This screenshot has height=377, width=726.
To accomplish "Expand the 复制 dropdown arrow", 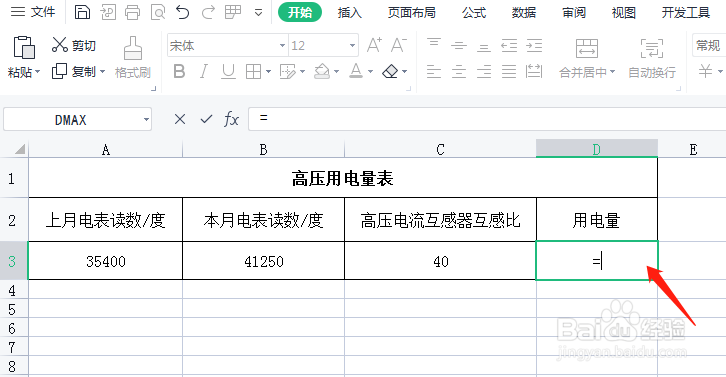I will tap(102, 72).
